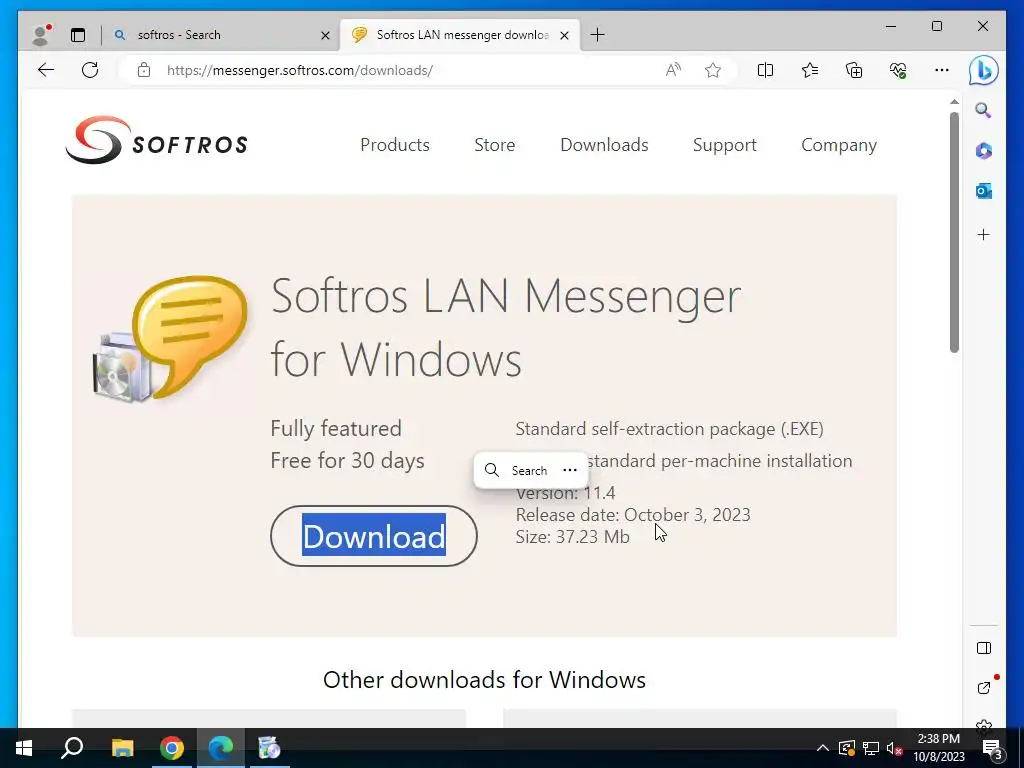The width and height of the screenshot is (1024, 768).
Task: Activate Read aloud icon
Action: point(673,70)
